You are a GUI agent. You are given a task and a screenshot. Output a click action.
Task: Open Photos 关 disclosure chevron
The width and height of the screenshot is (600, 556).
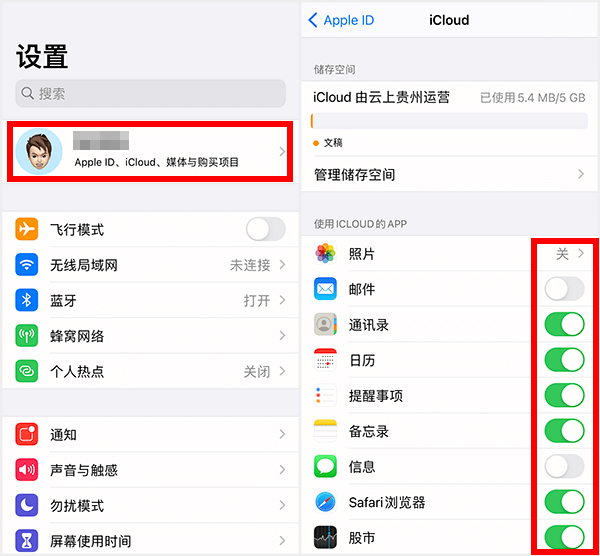[x=581, y=253]
